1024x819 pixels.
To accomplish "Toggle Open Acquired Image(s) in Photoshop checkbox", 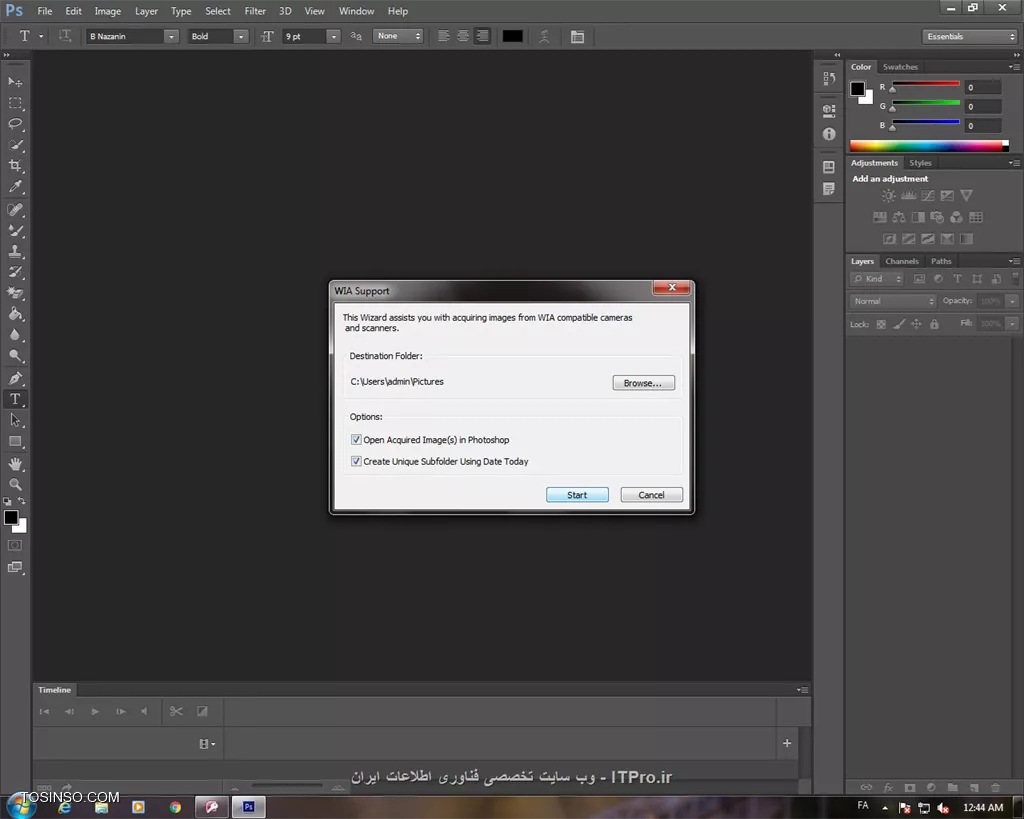I will tap(356, 440).
